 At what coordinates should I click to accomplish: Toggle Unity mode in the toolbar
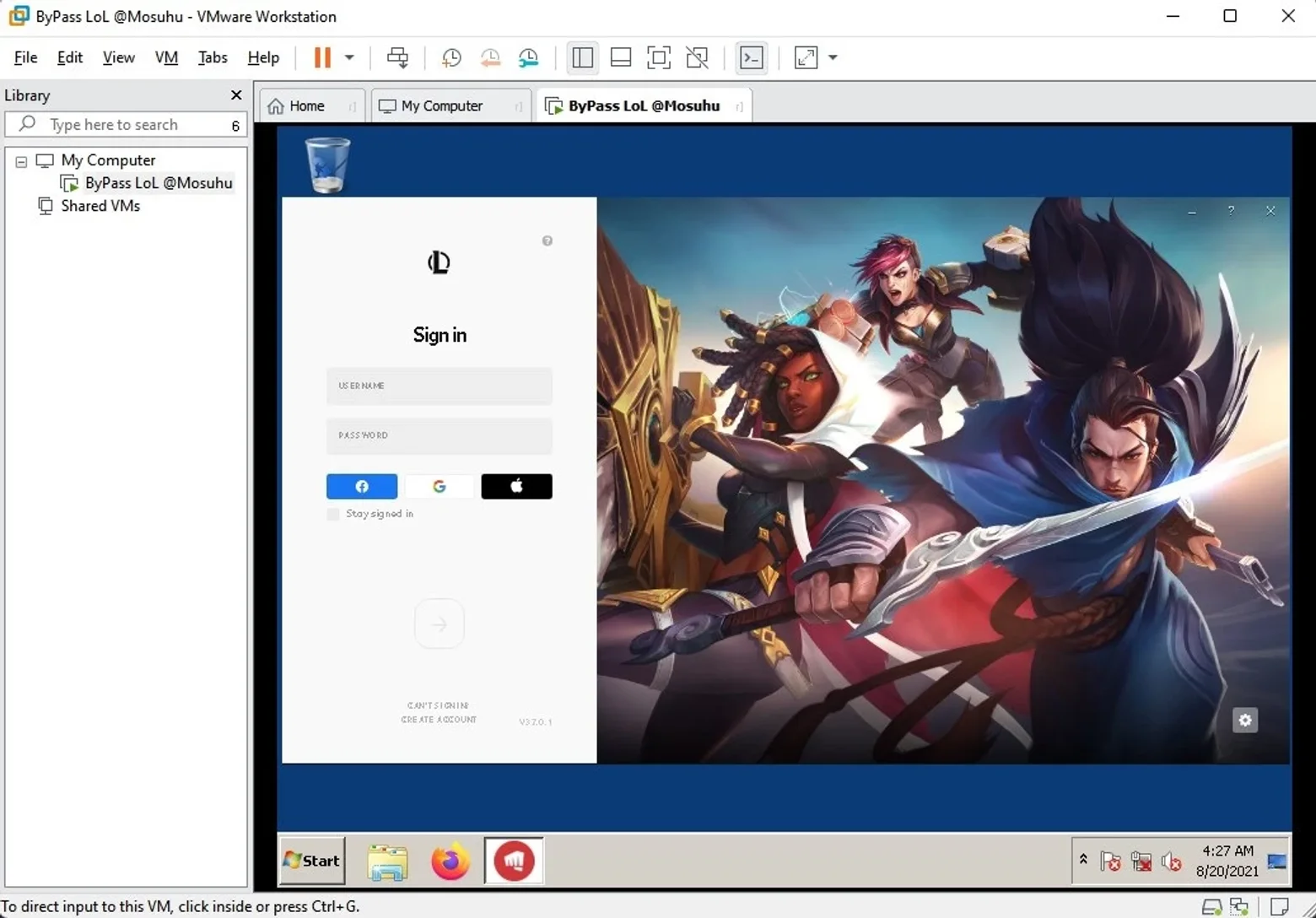pos(698,57)
